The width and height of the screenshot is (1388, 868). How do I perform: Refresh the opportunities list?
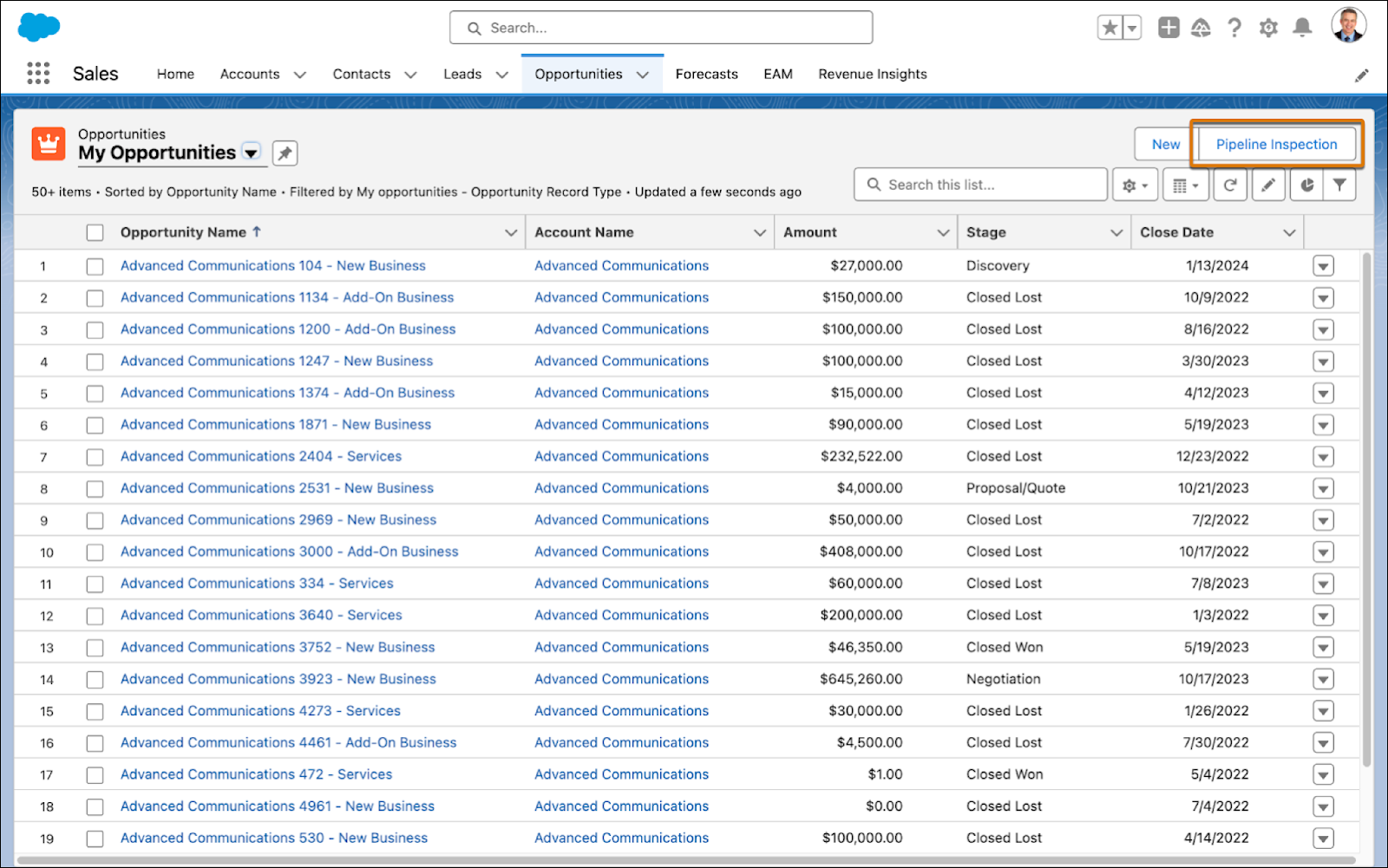pyautogui.click(x=1229, y=185)
